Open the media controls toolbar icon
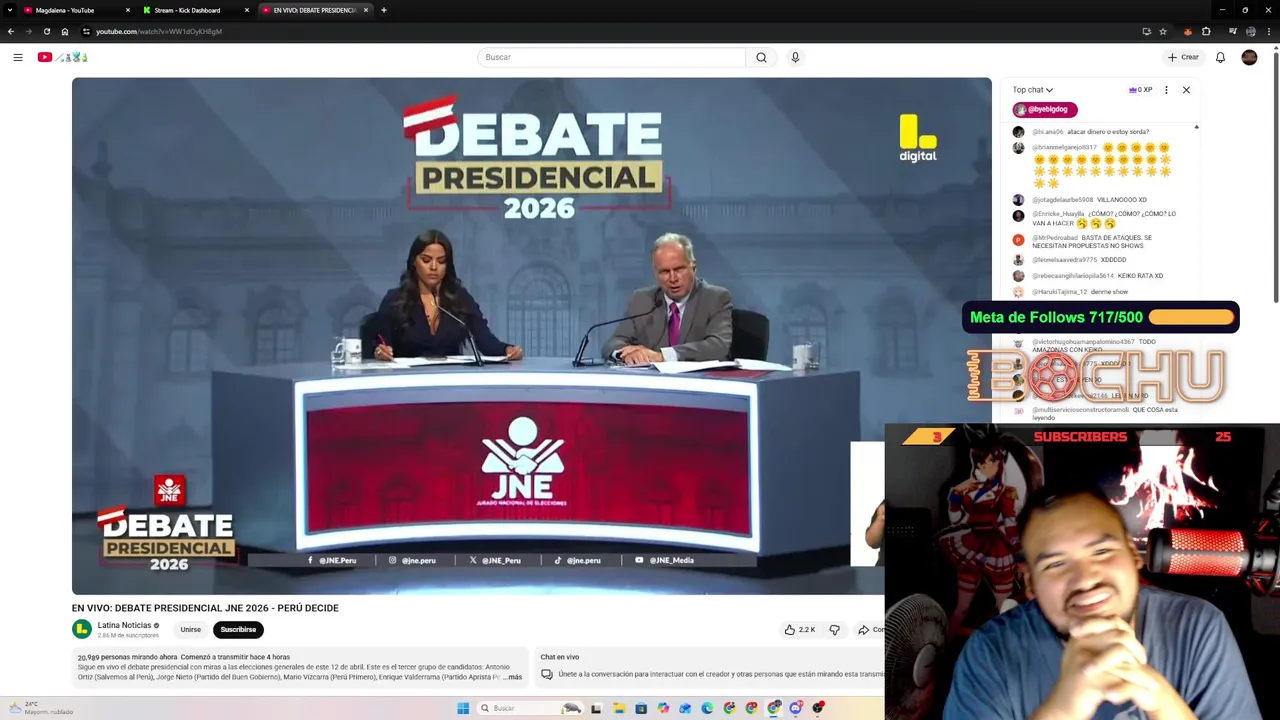Image resolution: width=1280 pixels, height=720 pixels. [x=1232, y=31]
